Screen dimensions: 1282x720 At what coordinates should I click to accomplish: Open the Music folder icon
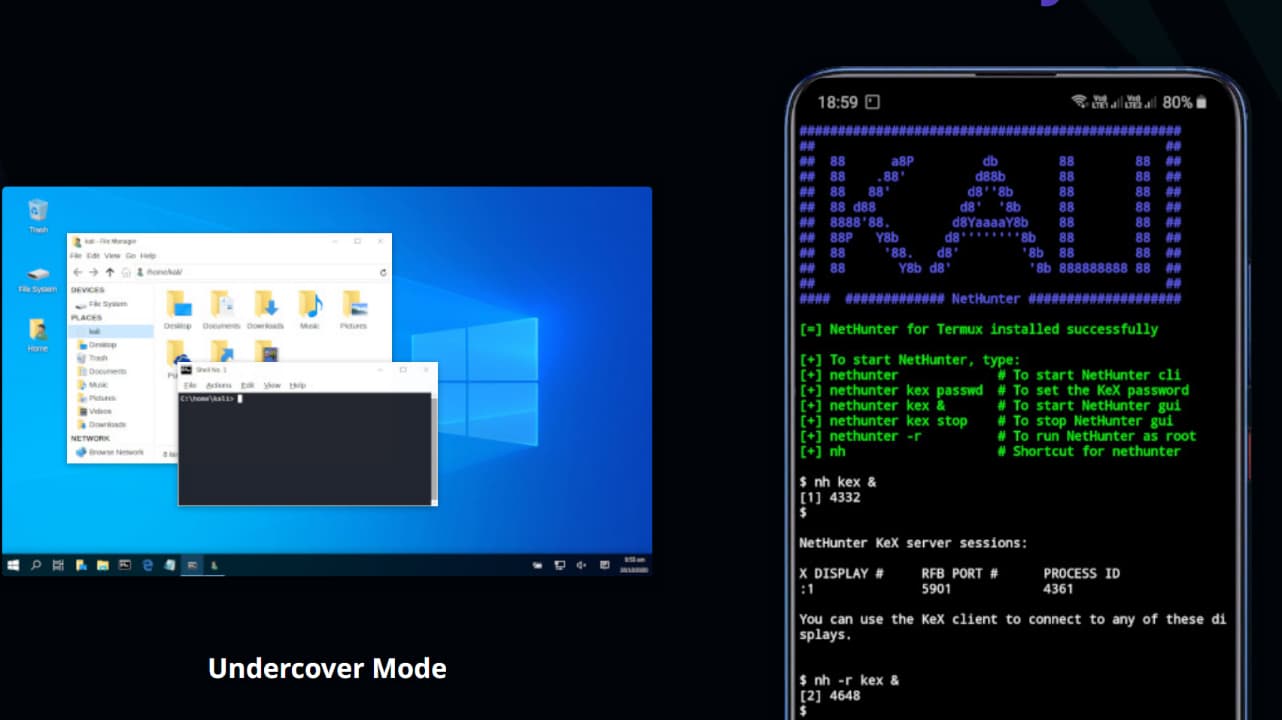310,311
